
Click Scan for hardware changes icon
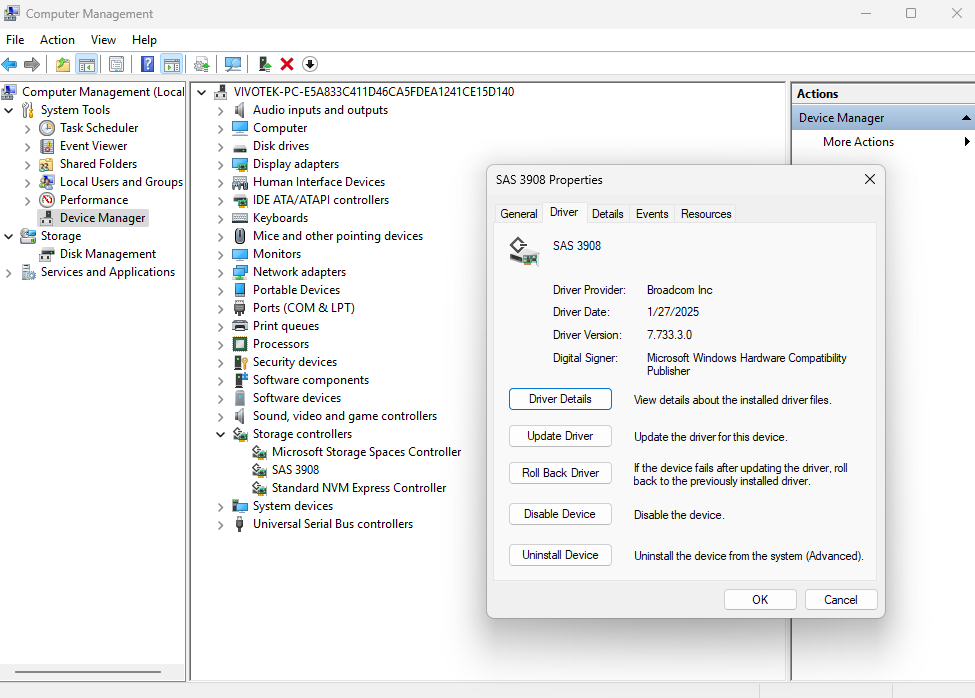tap(233, 64)
